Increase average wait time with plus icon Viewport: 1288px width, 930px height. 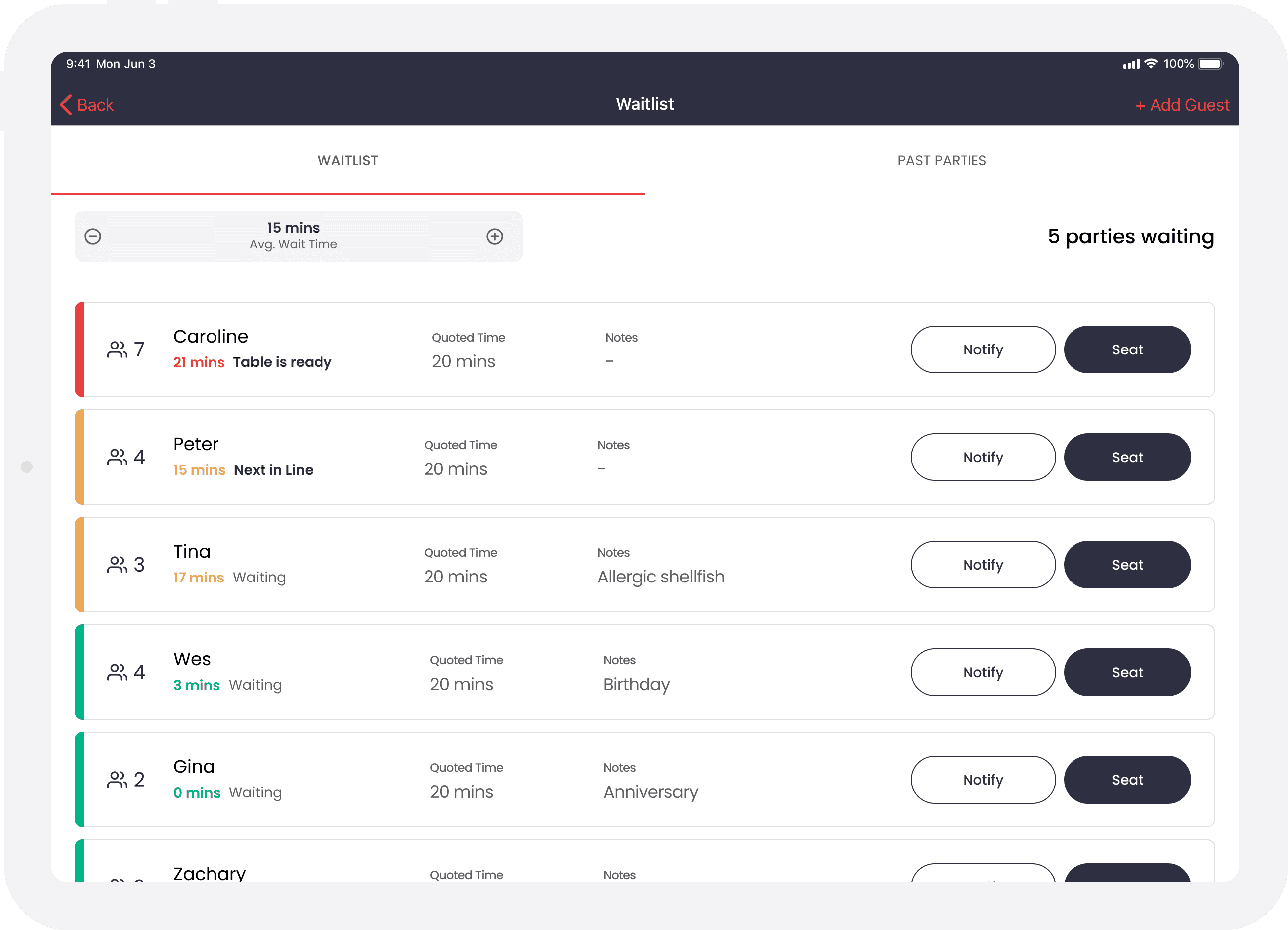(x=495, y=236)
